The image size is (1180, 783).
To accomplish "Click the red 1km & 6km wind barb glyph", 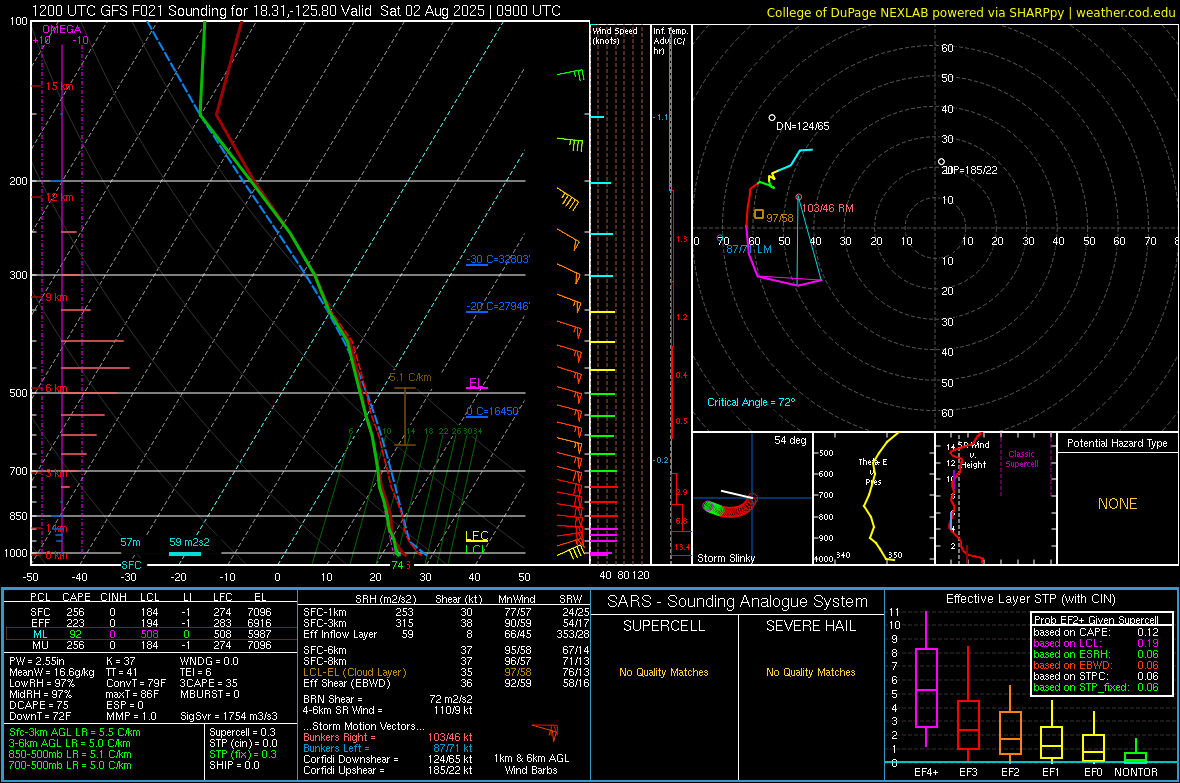I will tap(546, 731).
